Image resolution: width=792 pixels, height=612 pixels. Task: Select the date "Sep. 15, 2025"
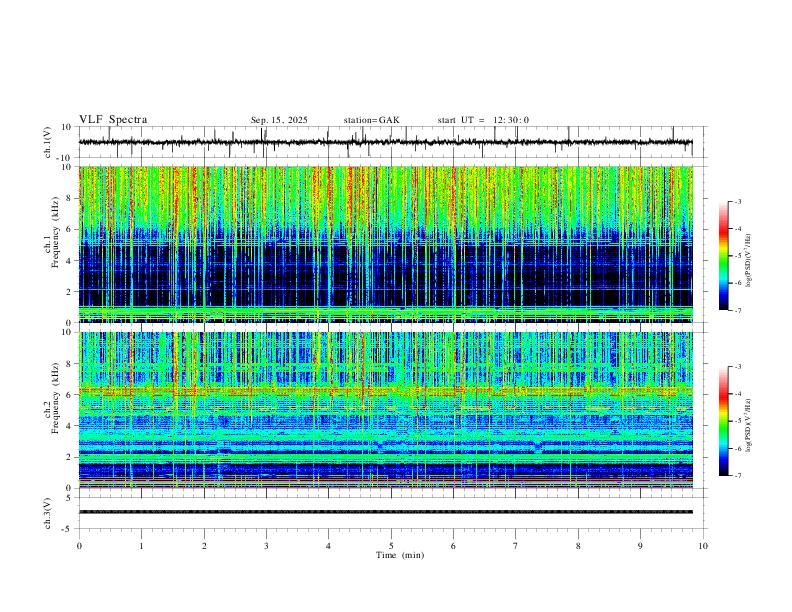(279, 120)
